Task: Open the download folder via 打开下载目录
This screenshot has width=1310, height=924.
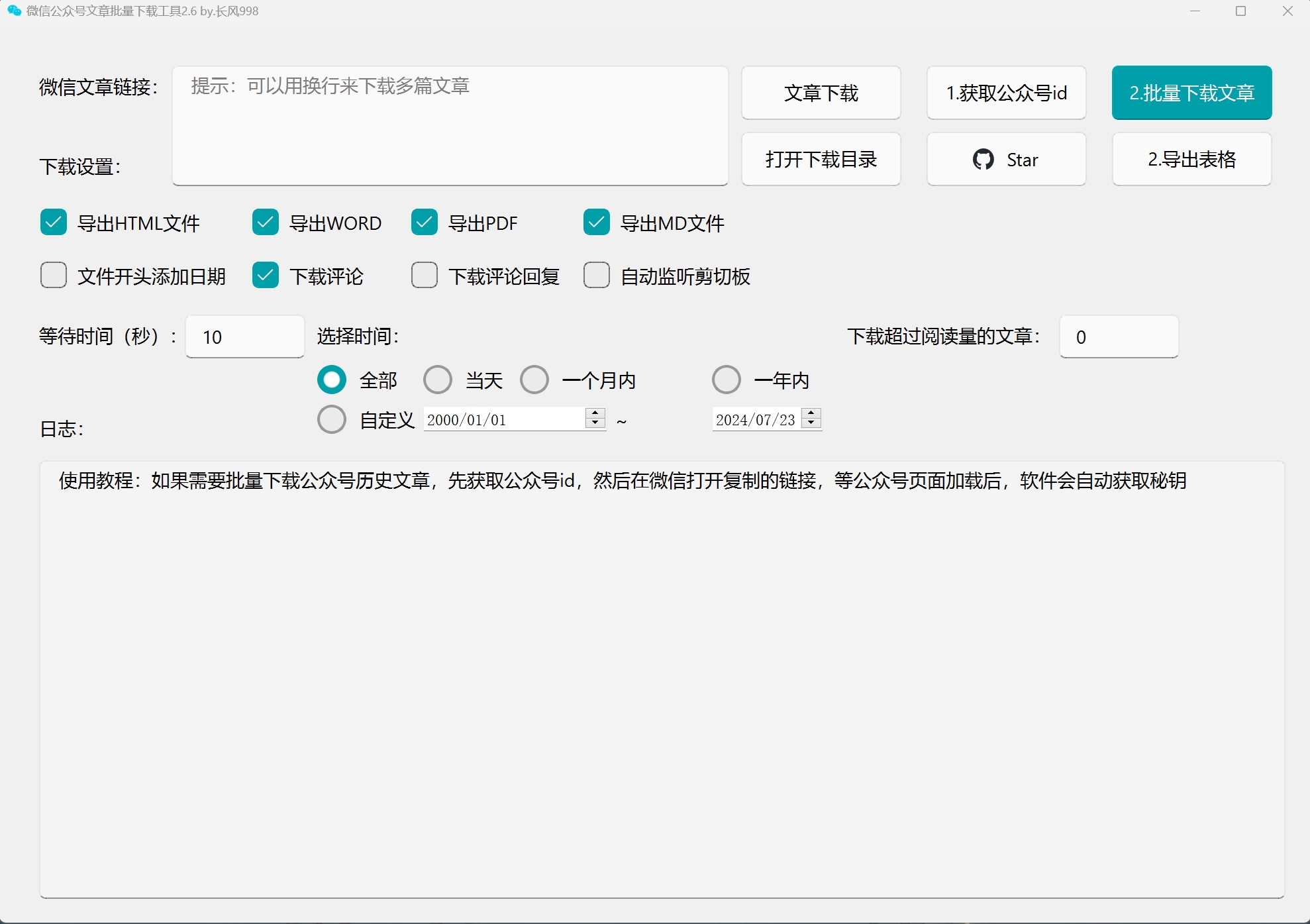Action: (x=821, y=159)
